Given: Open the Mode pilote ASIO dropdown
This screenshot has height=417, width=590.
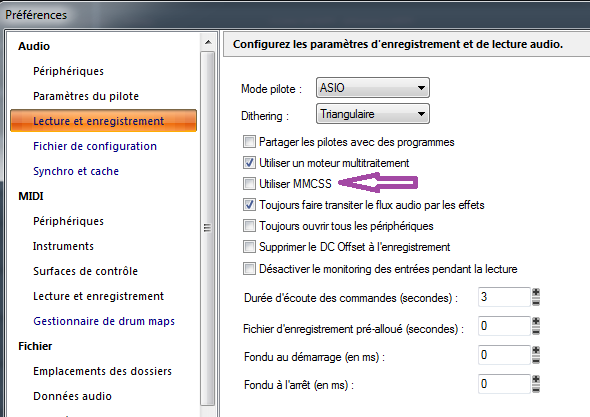Looking at the screenshot, I should click(x=373, y=88).
